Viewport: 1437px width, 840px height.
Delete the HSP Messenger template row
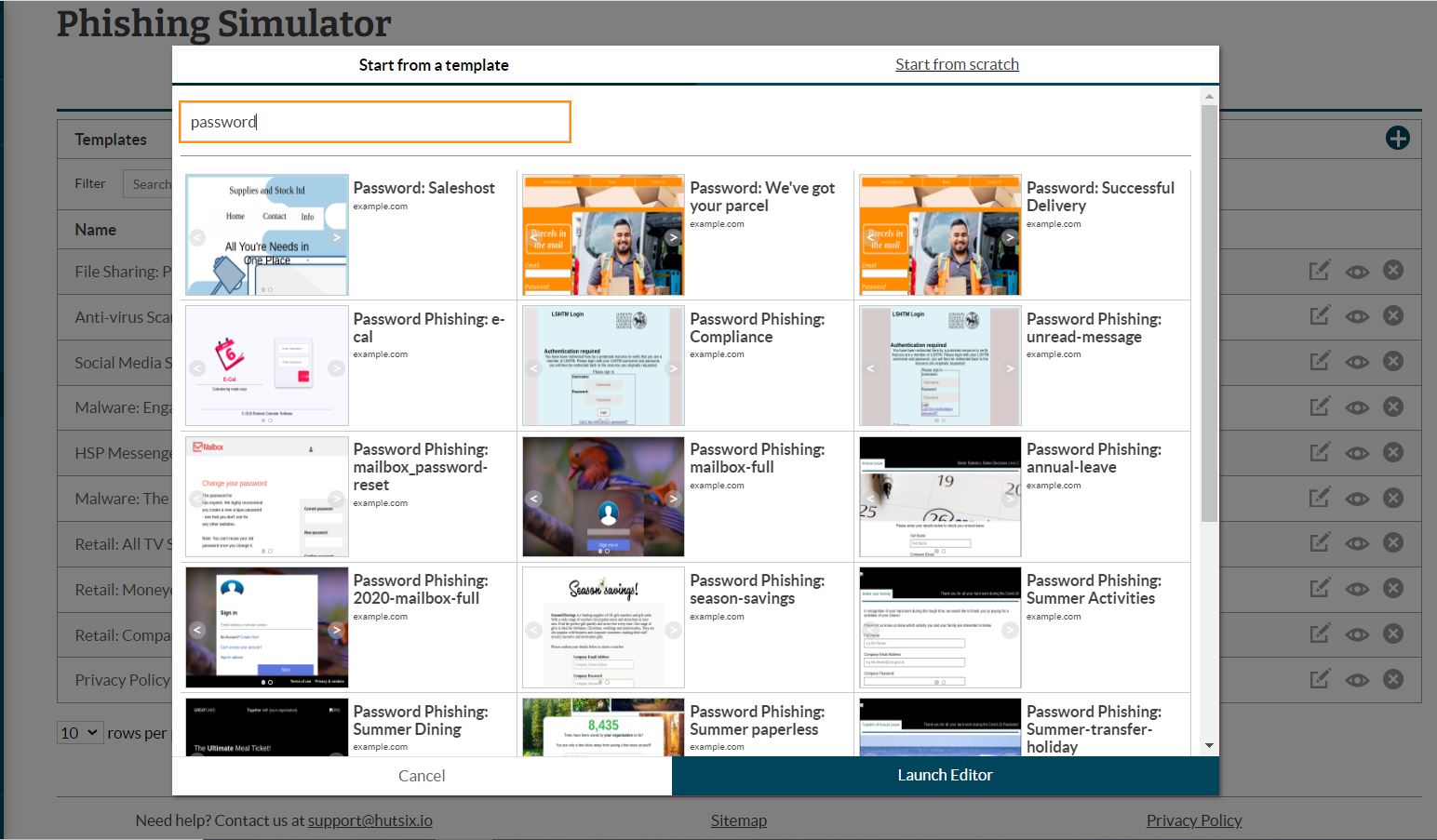click(x=1393, y=452)
